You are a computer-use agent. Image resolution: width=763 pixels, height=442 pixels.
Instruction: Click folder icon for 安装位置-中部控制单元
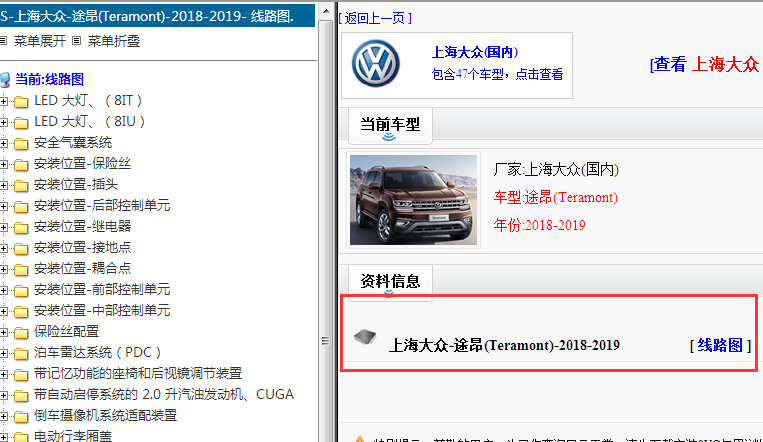point(21,312)
